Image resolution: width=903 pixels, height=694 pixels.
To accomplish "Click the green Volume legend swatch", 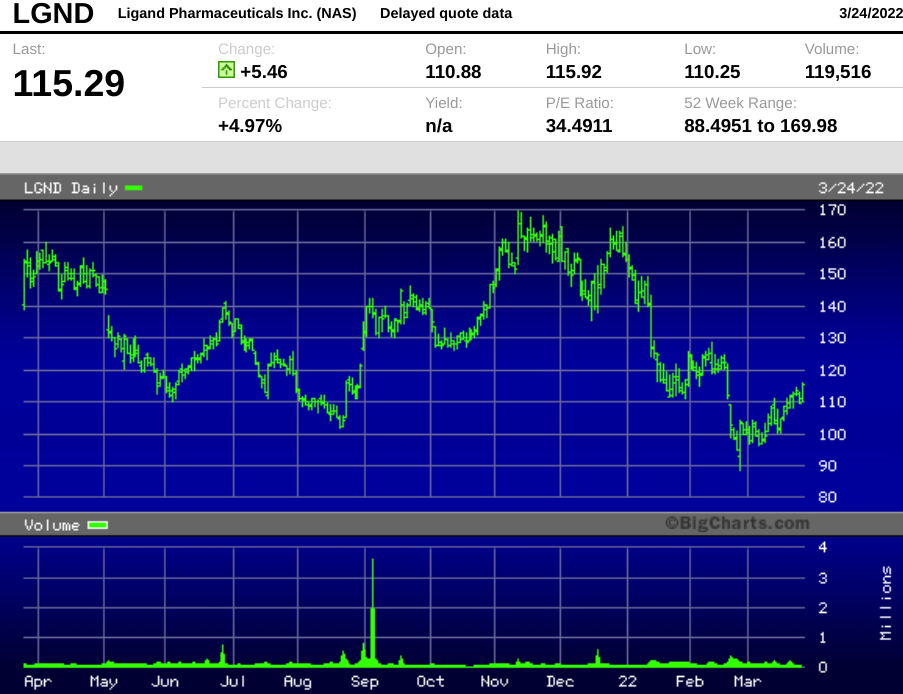I will 97,525.
